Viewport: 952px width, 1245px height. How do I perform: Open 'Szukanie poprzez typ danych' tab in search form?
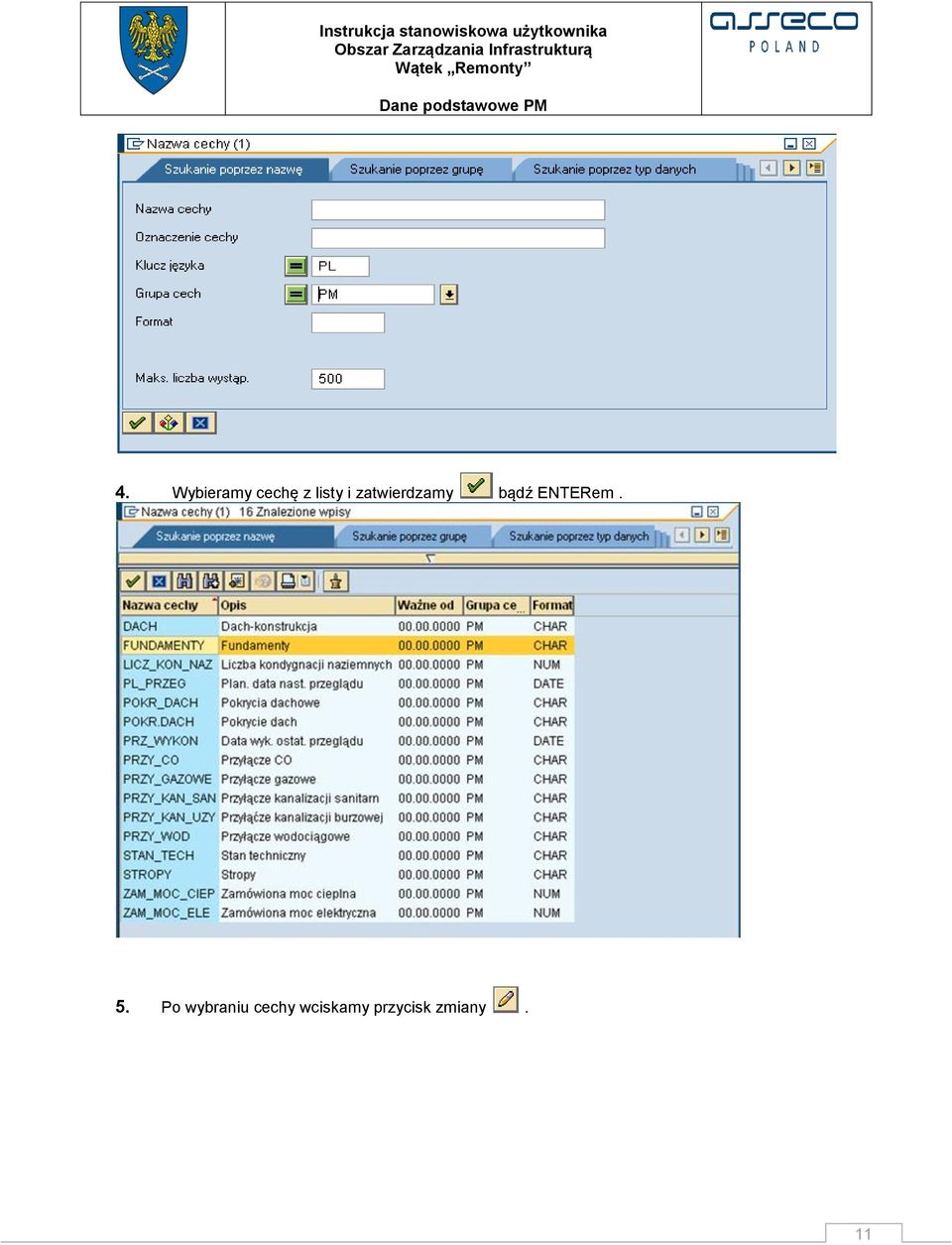tap(615, 170)
